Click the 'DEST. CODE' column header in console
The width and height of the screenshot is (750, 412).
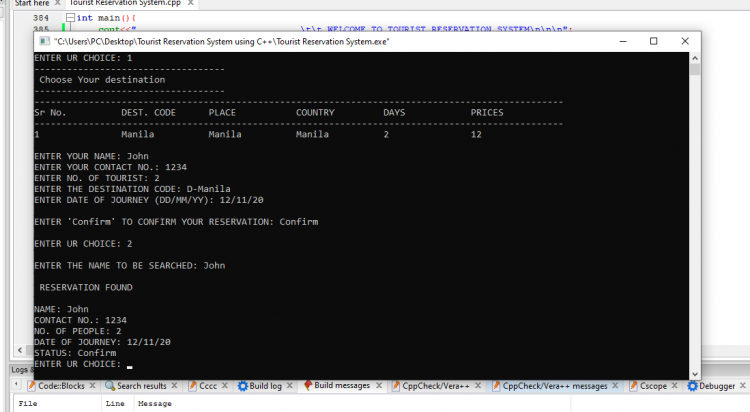click(x=148, y=112)
